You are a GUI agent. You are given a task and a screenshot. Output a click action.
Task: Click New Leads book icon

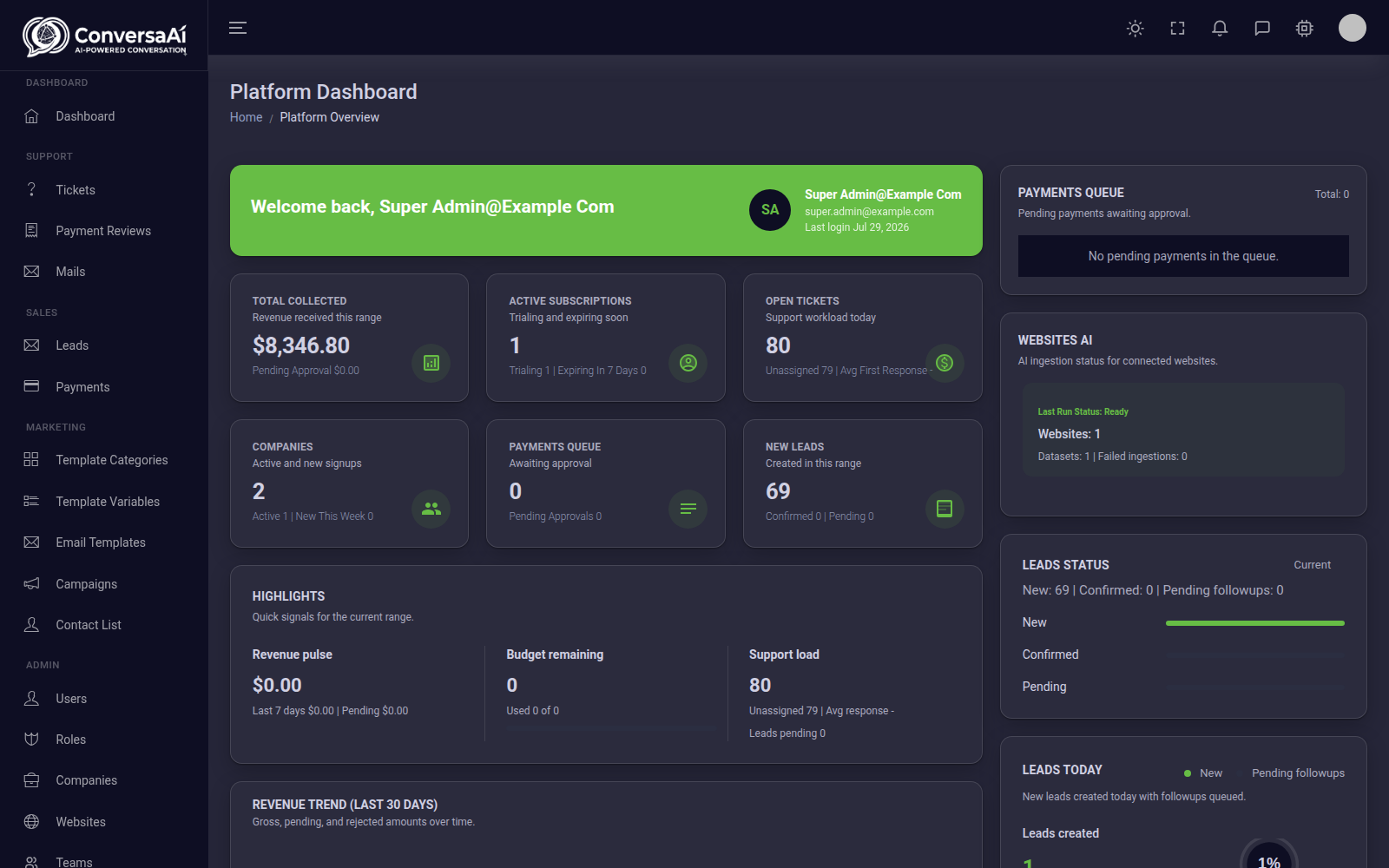click(x=945, y=509)
